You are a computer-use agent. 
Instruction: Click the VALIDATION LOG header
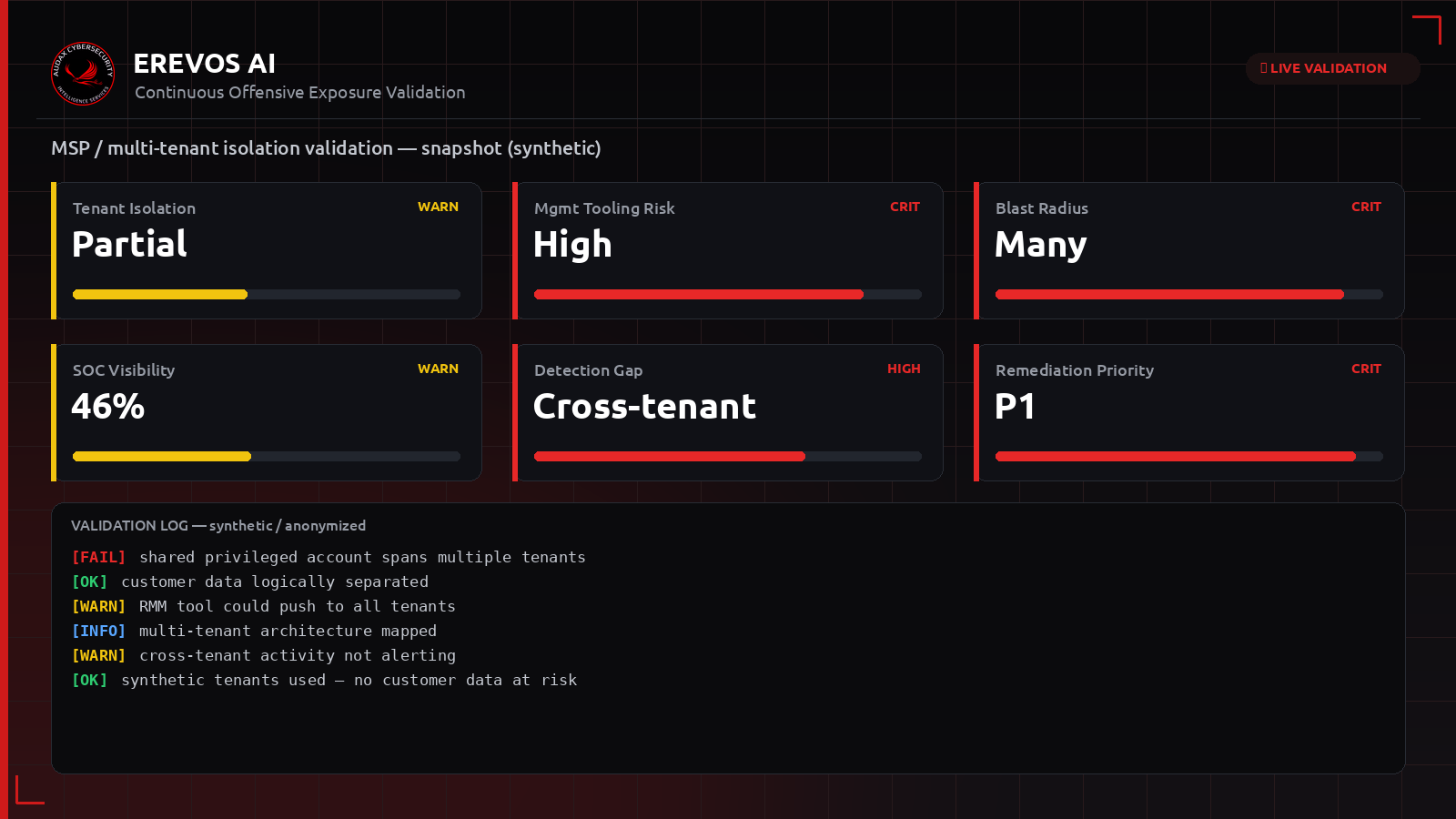(x=218, y=526)
